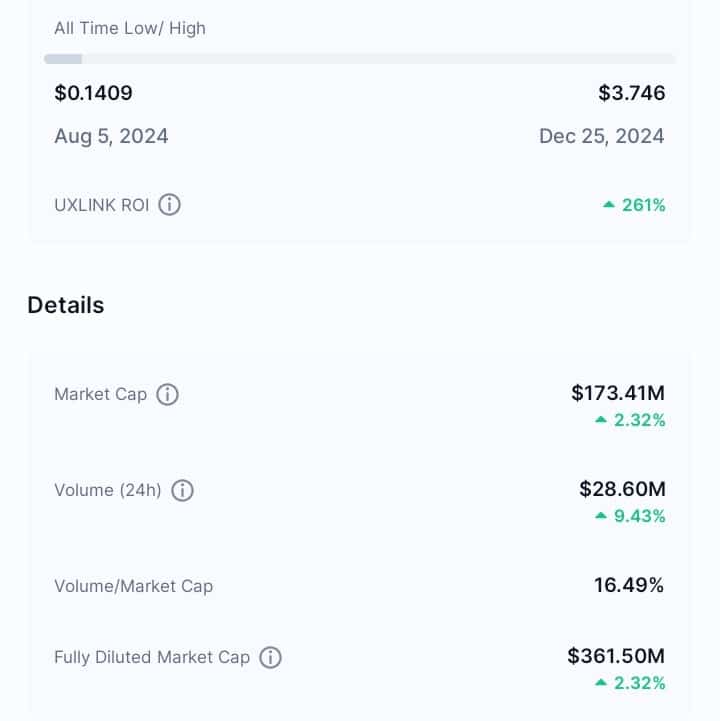Tap the 2.32% market cap change
This screenshot has width=720, height=721.
click(630, 420)
